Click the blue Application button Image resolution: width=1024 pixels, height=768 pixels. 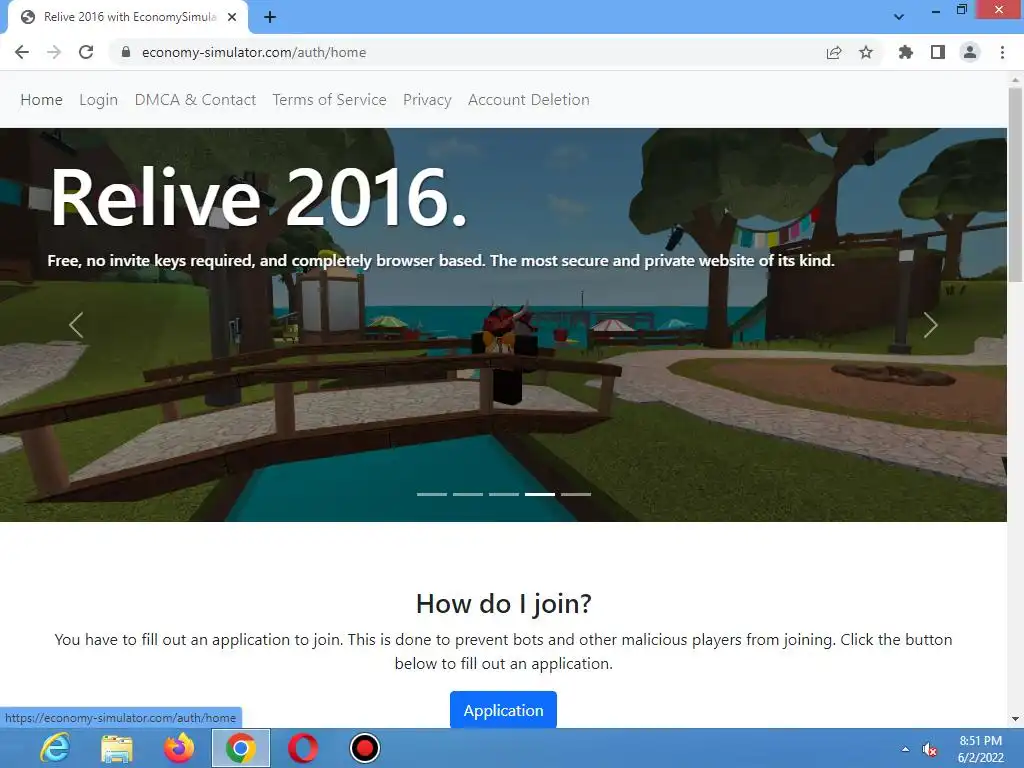pos(504,710)
